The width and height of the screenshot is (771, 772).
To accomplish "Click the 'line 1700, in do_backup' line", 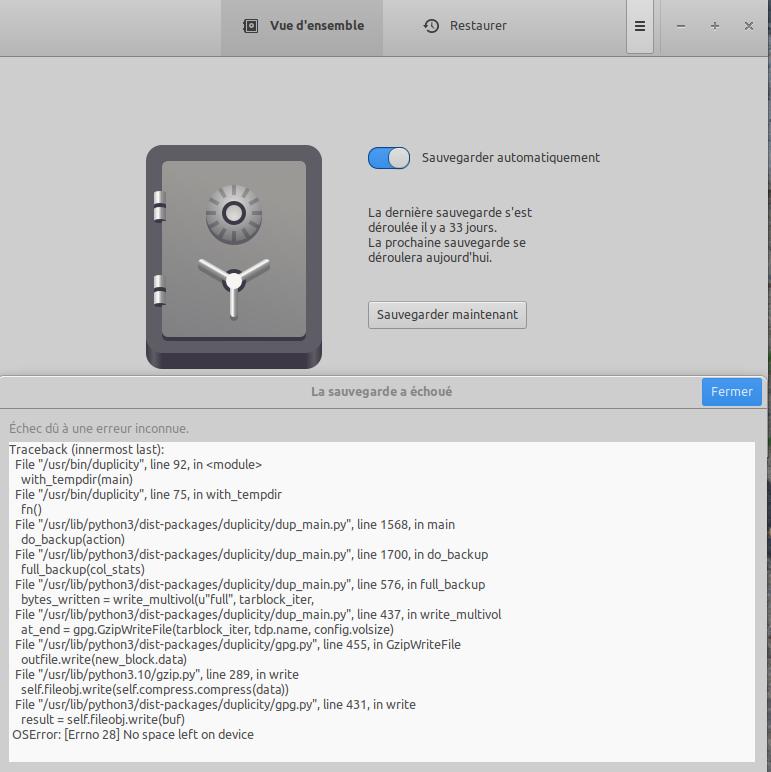I will pyautogui.click(x=252, y=555).
